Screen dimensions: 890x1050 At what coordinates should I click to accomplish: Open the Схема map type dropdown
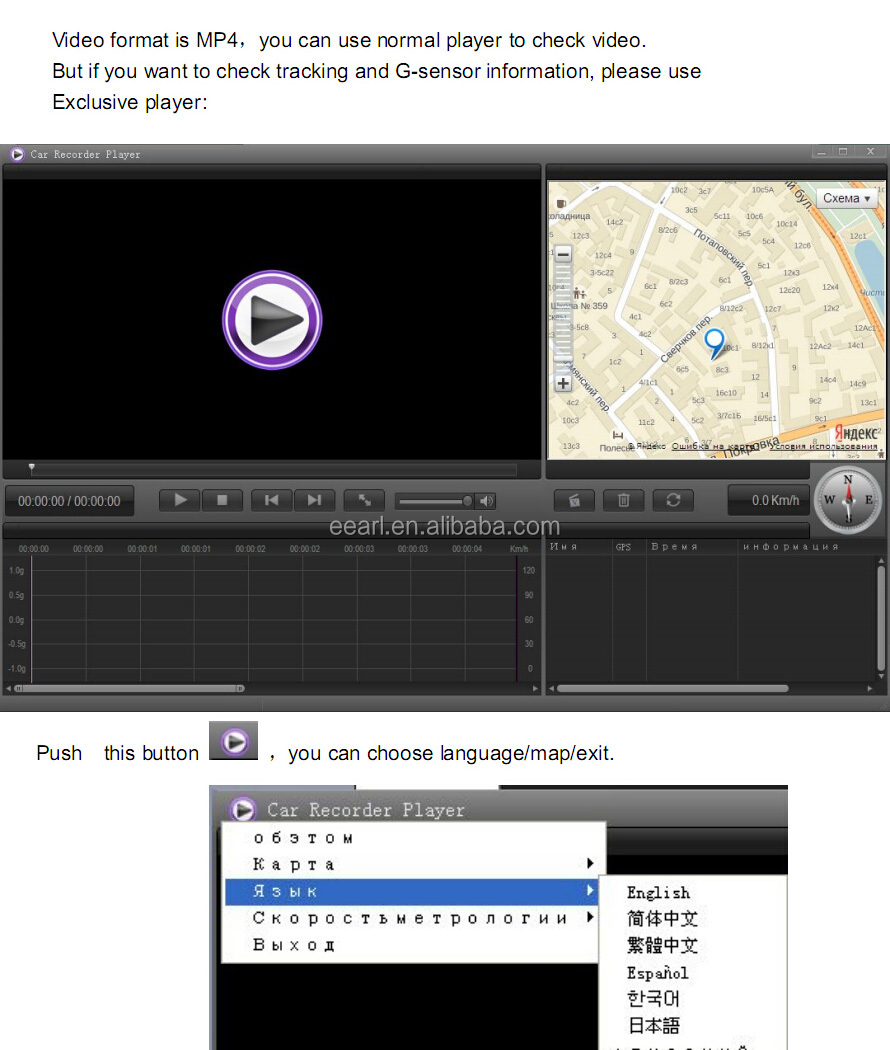point(846,198)
